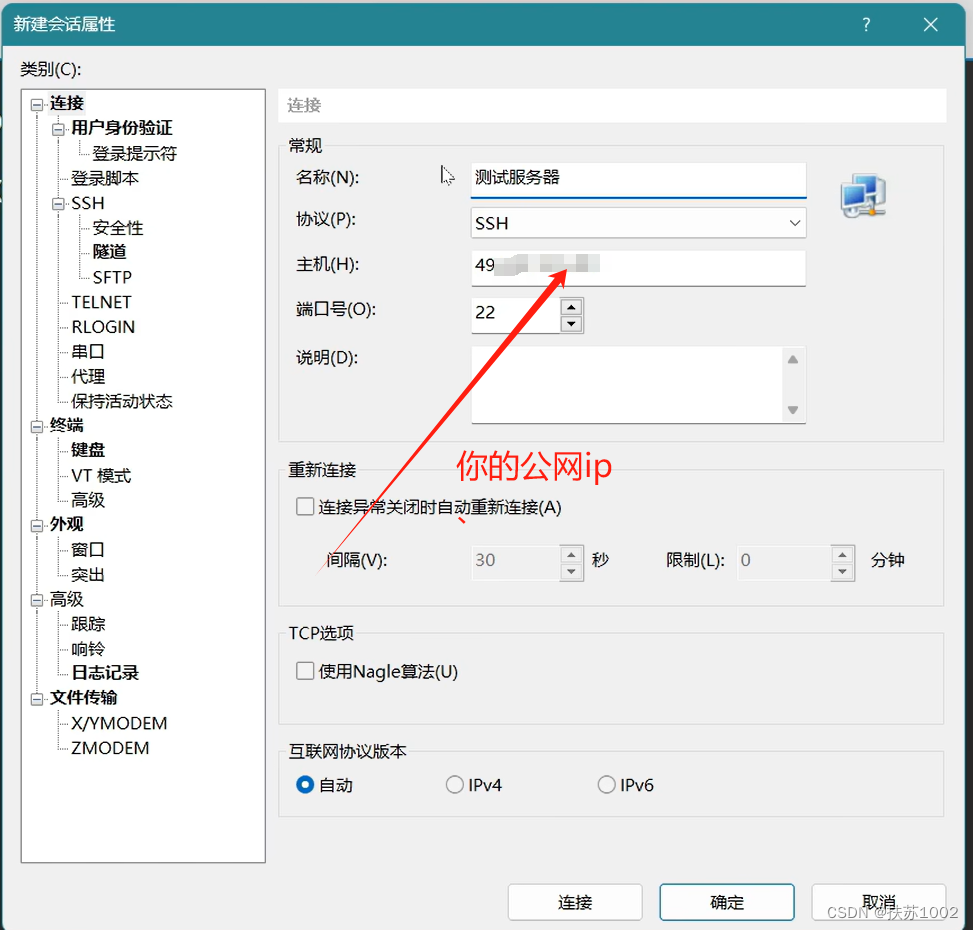Viewport: 973px width, 930px height.
Task: Collapse the 终端 tree node
Action: click(37, 426)
